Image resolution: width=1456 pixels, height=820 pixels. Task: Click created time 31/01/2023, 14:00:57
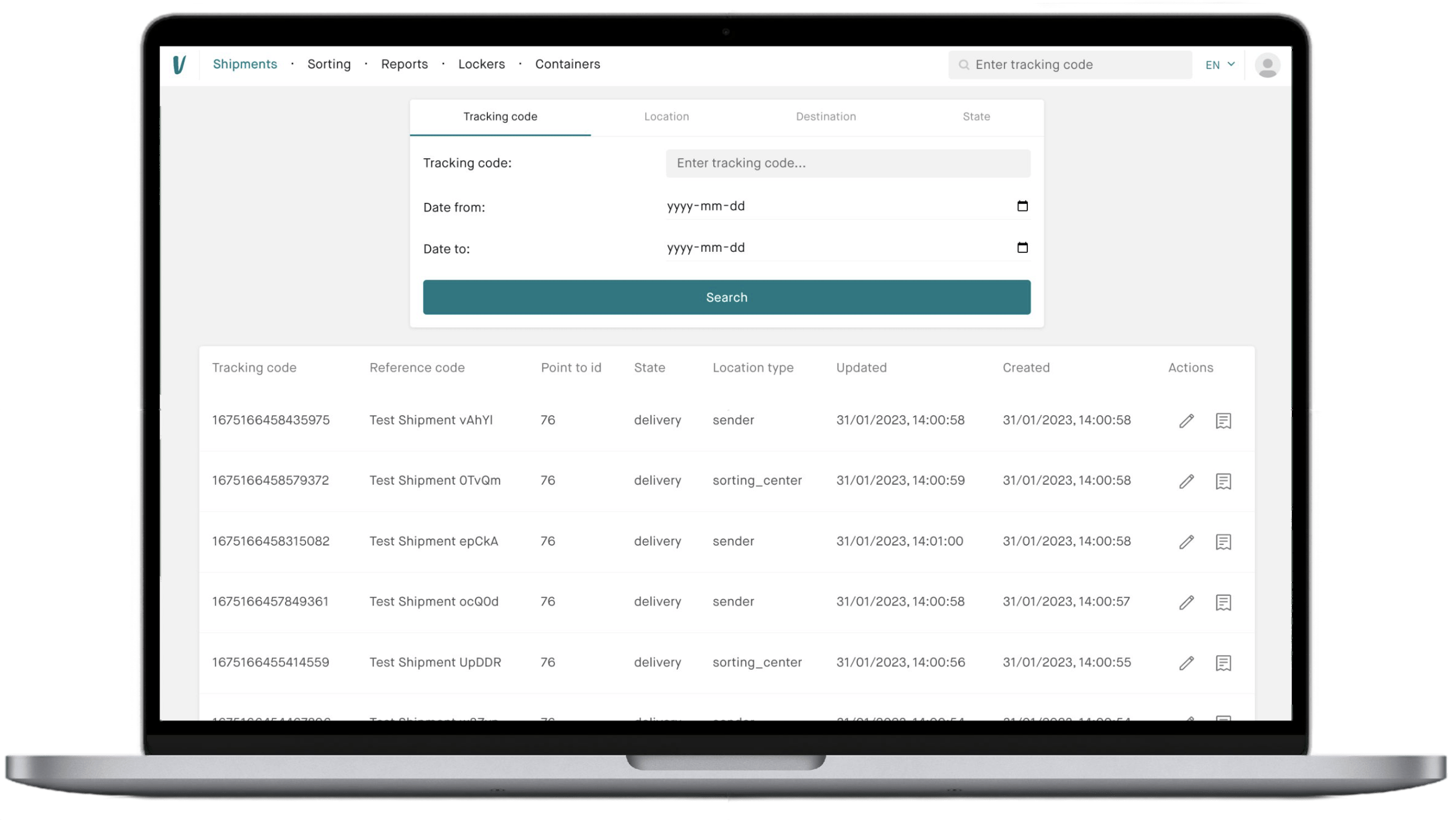click(x=1066, y=602)
